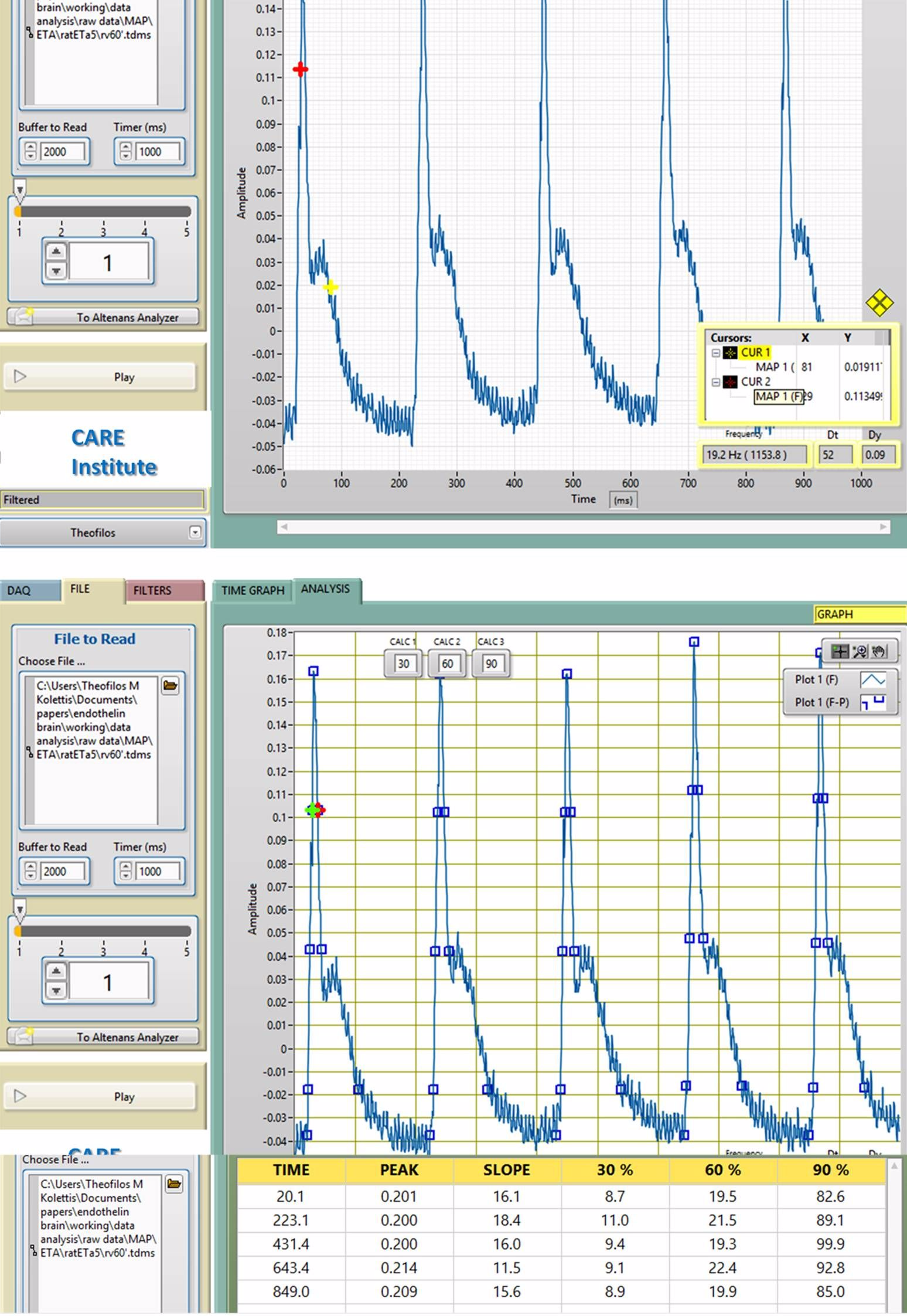This screenshot has width=907, height=1316.
Task: Click the Plot 1 (F) legend label
Action: coord(816,679)
